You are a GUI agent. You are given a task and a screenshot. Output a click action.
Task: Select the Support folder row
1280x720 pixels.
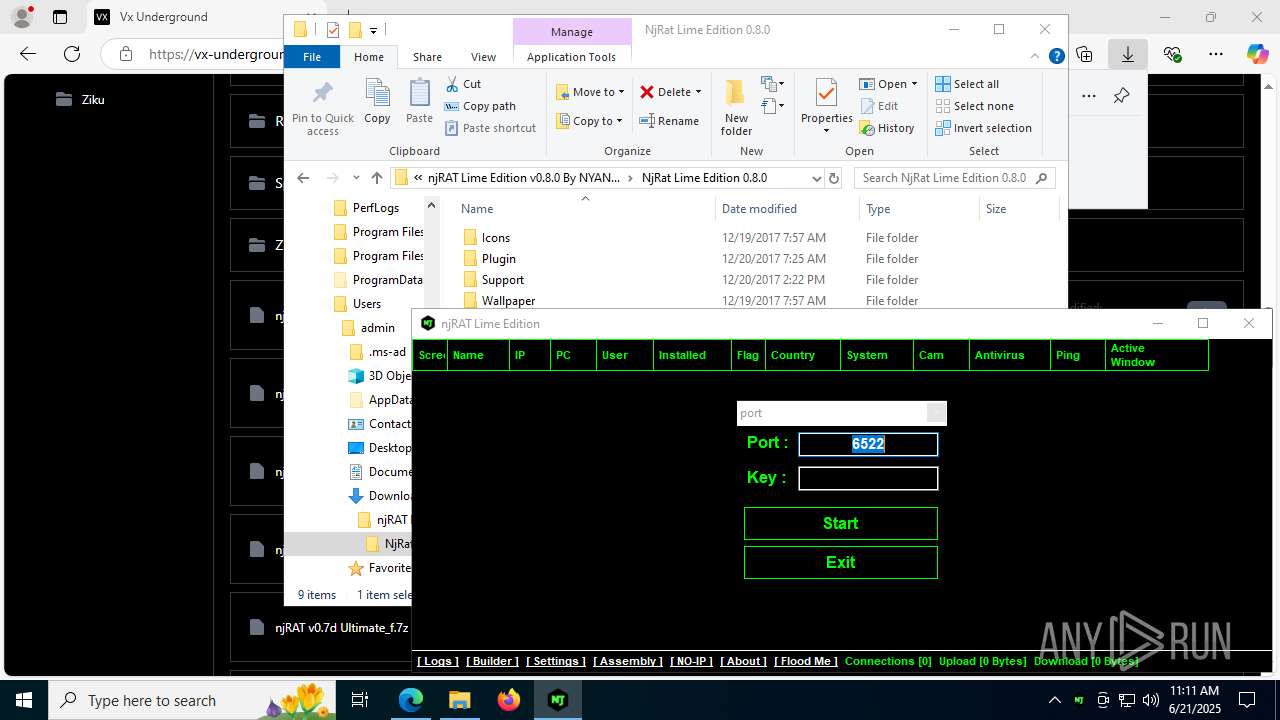(758, 280)
